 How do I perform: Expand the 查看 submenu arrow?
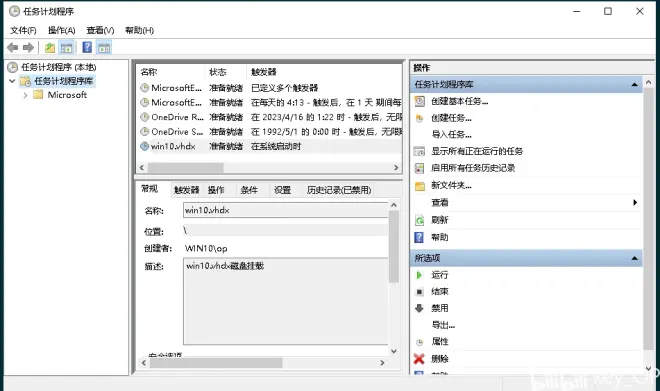pos(635,202)
